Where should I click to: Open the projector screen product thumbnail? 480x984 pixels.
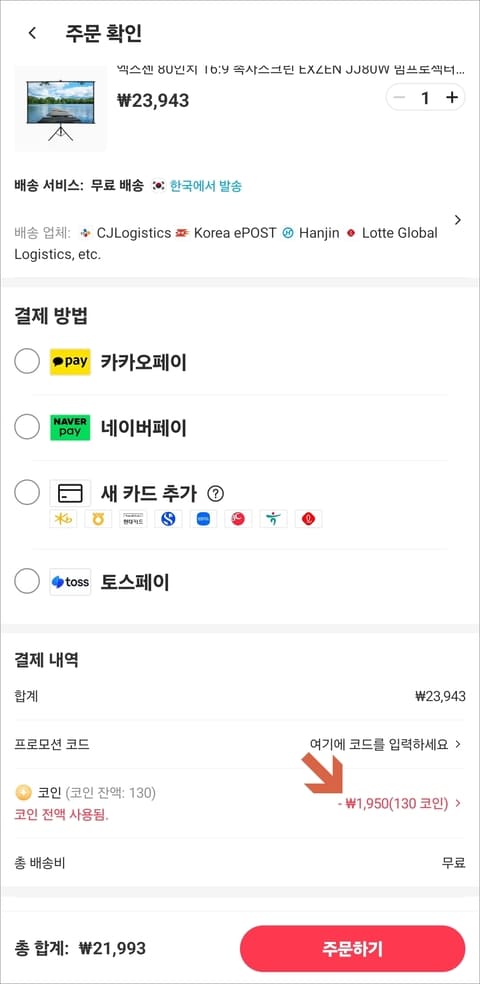[60, 109]
